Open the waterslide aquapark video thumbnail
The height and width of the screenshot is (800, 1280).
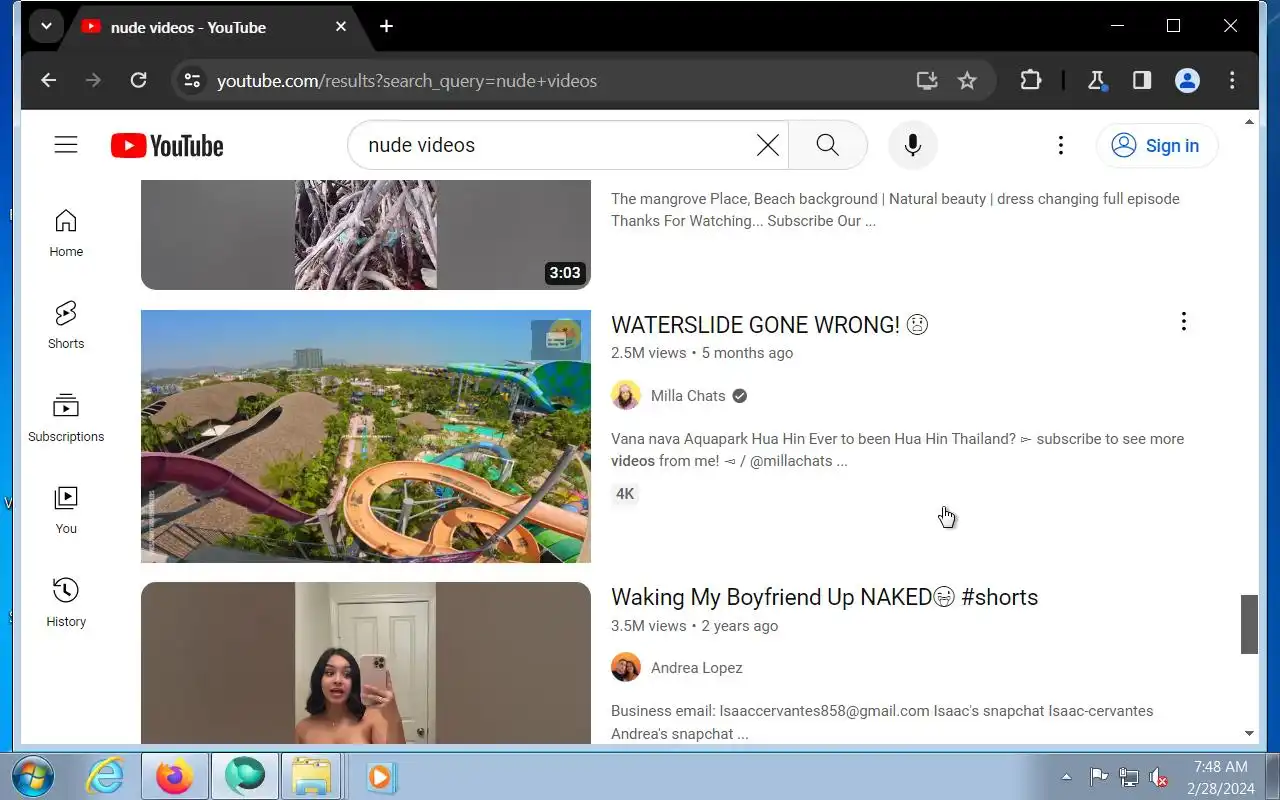pos(366,436)
